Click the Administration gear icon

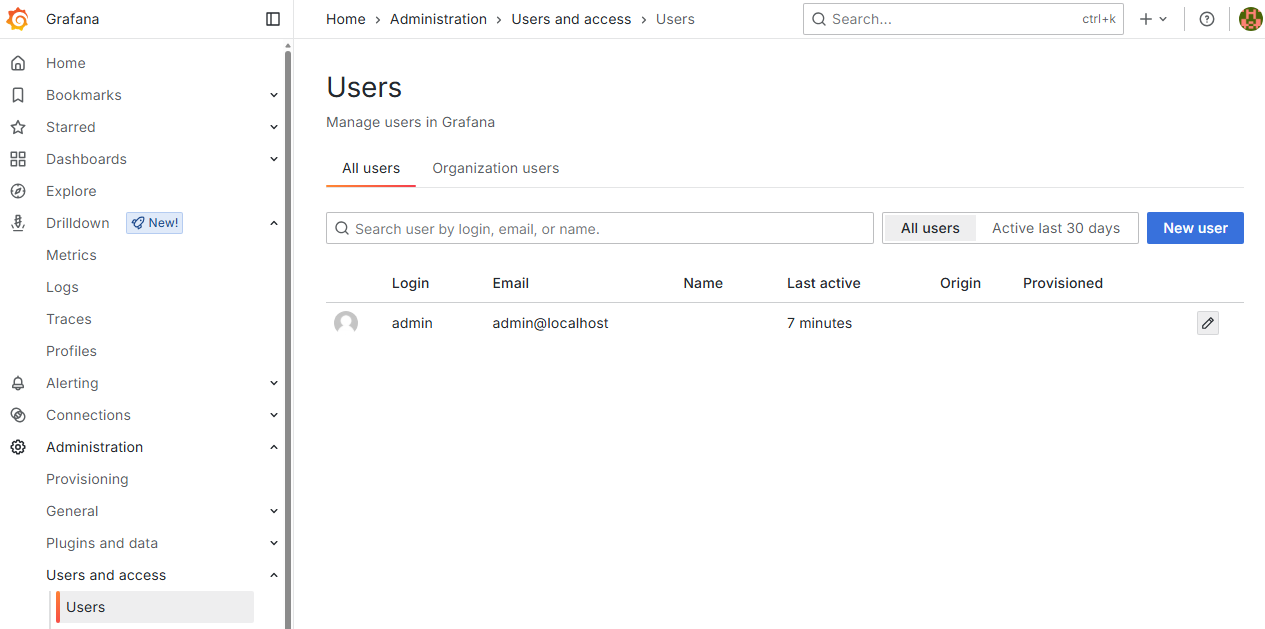[x=18, y=447]
